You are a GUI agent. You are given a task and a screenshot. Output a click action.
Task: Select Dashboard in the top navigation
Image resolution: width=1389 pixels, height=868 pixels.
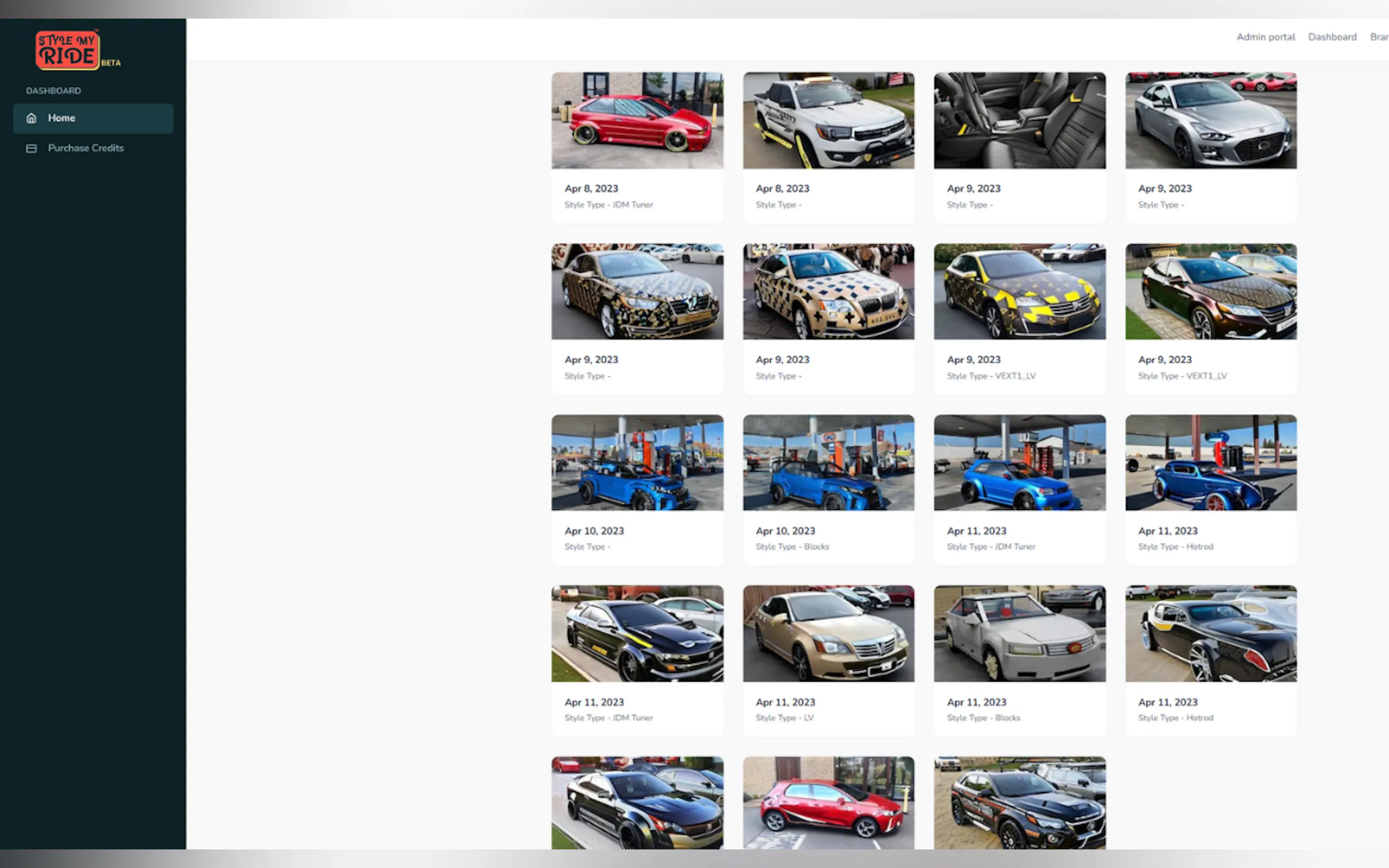click(1332, 37)
